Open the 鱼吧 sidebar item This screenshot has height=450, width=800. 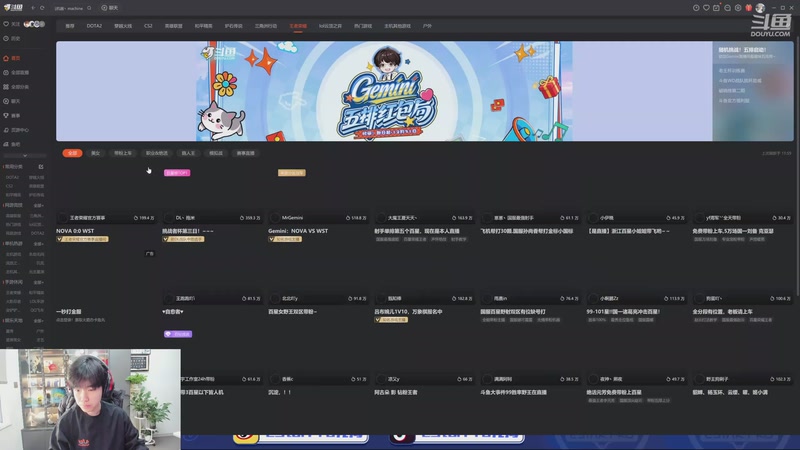tap(12, 144)
